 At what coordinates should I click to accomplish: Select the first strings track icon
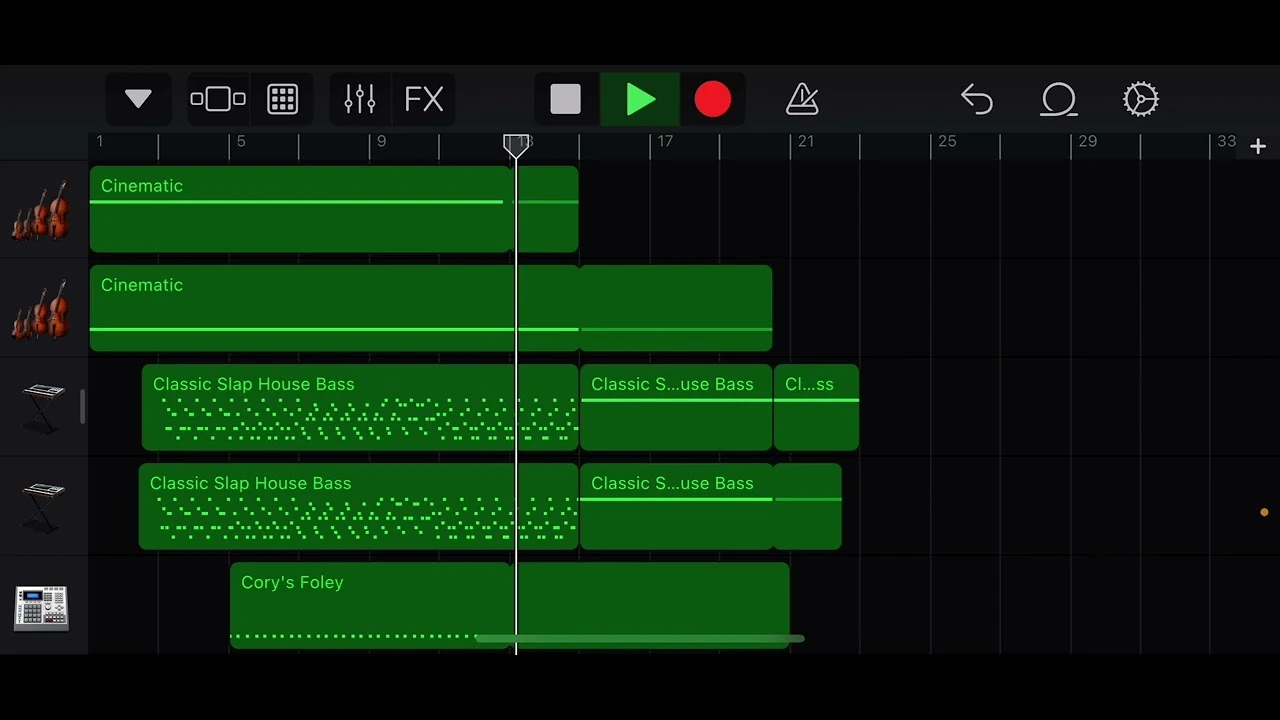click(x=41, y=210)
